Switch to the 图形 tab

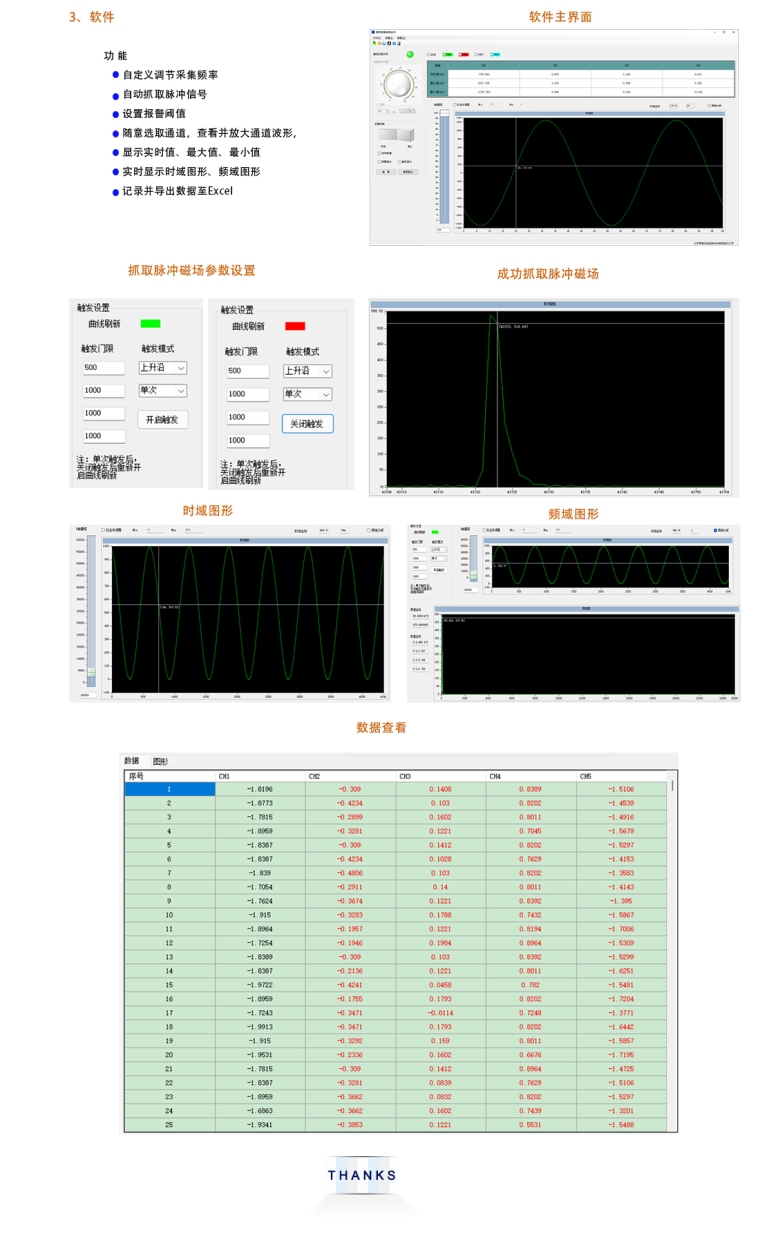160,761
